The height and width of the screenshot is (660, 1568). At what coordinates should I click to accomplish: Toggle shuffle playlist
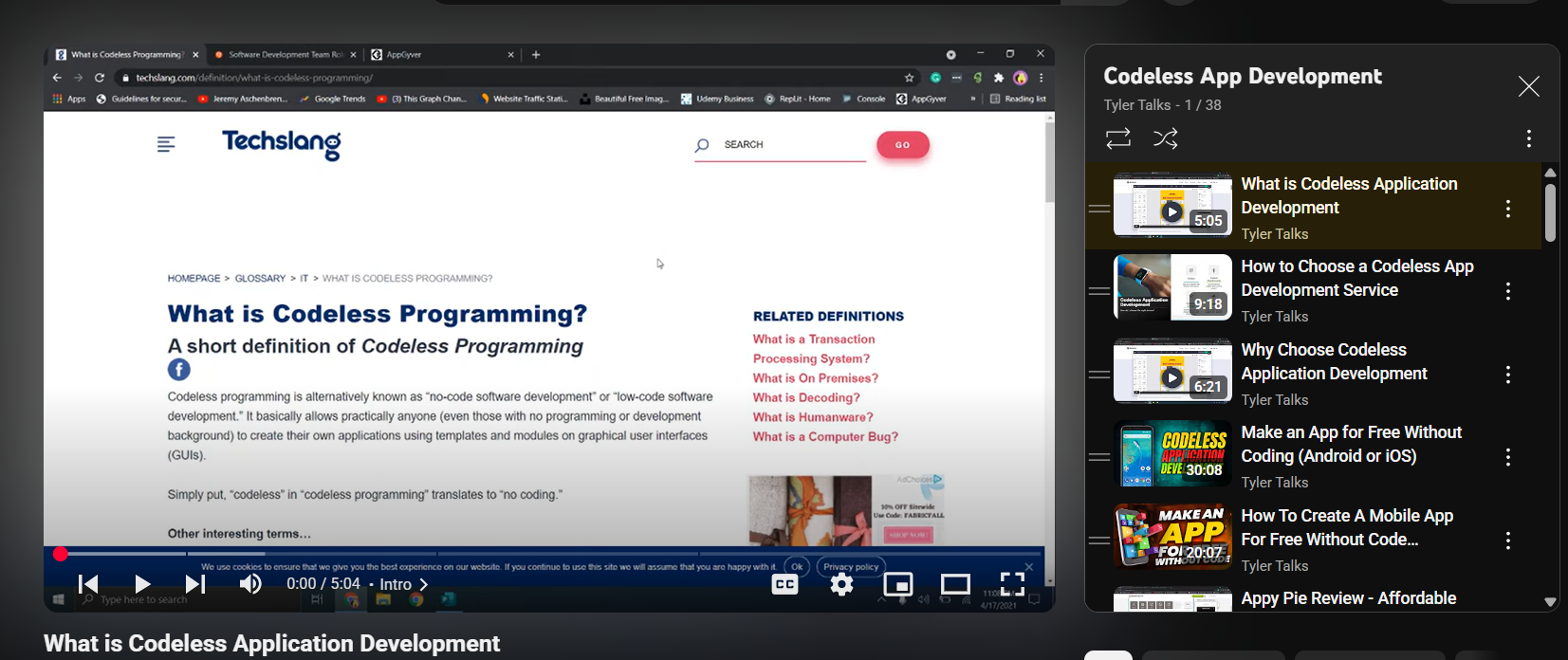[x=1165, y=138]
